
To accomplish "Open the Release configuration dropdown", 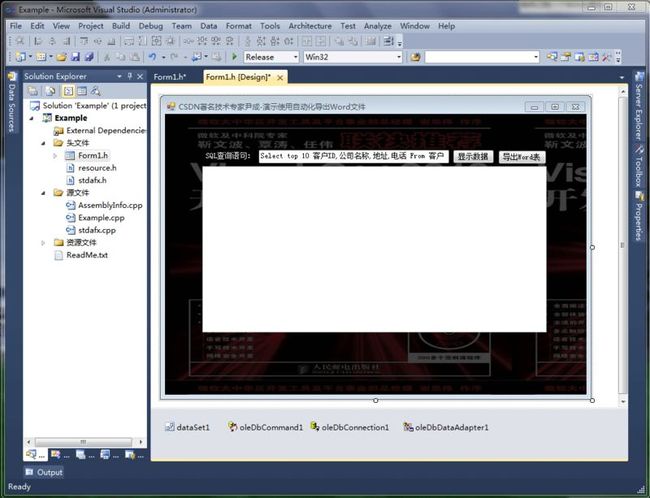I will pos(296,57).
